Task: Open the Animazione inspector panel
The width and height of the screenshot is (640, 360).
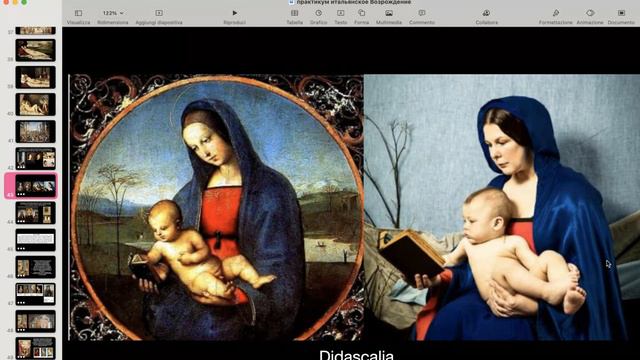Action: pyautogui.click(x=590, y=13)
